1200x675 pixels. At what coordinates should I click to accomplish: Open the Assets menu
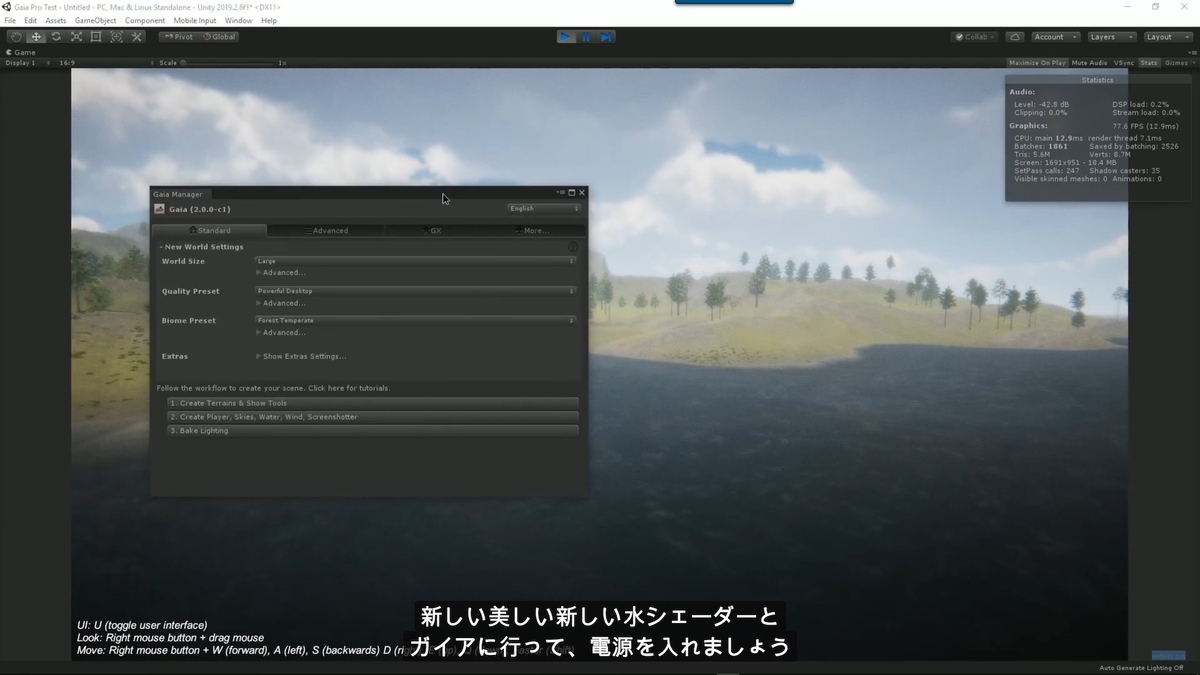56,21
